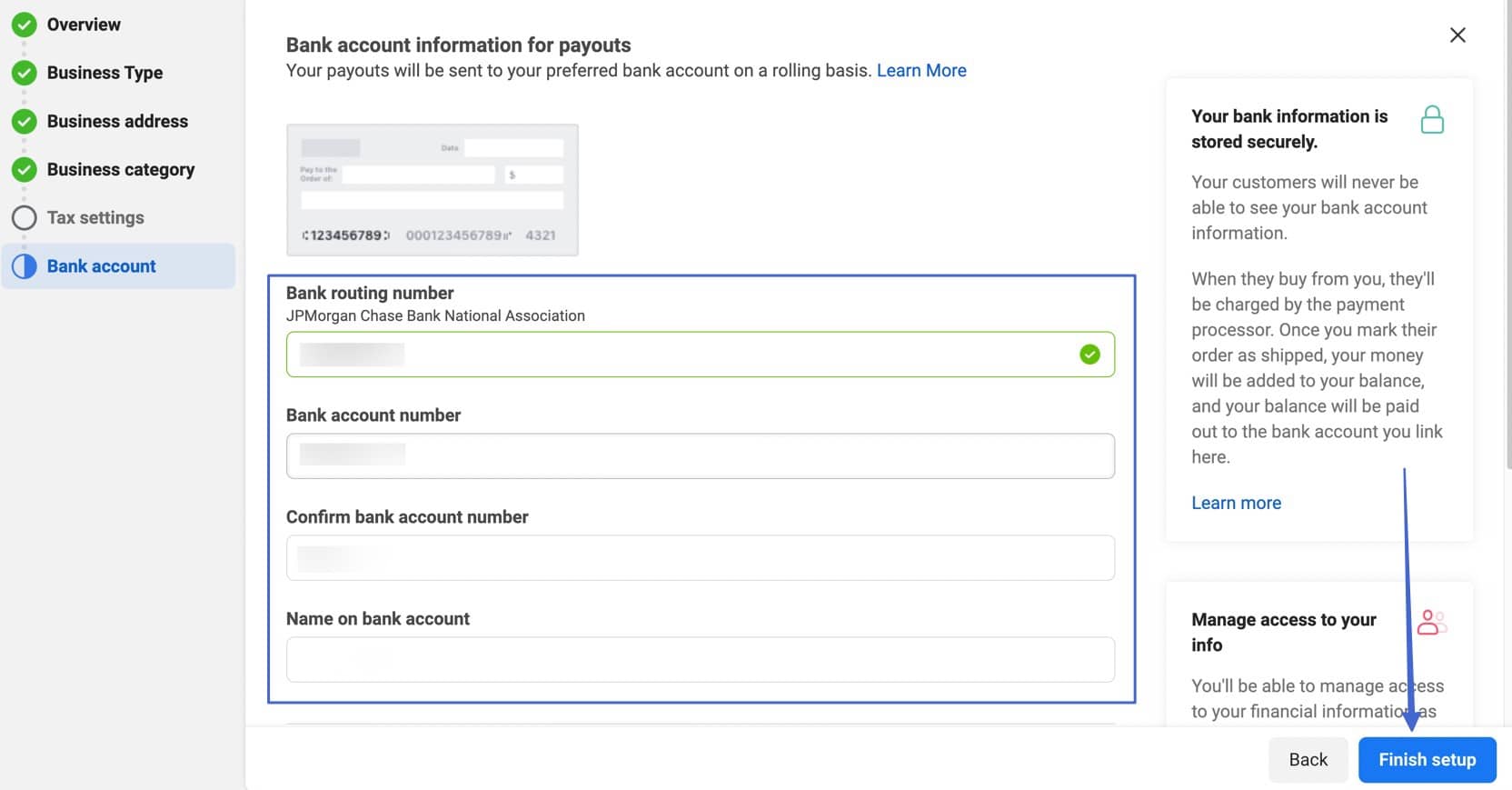The height and width of the screenshot is (790, 1512).
Task: Open Learn More link under payouts heading
Action: pyautogui.click(x=921, y=70)
